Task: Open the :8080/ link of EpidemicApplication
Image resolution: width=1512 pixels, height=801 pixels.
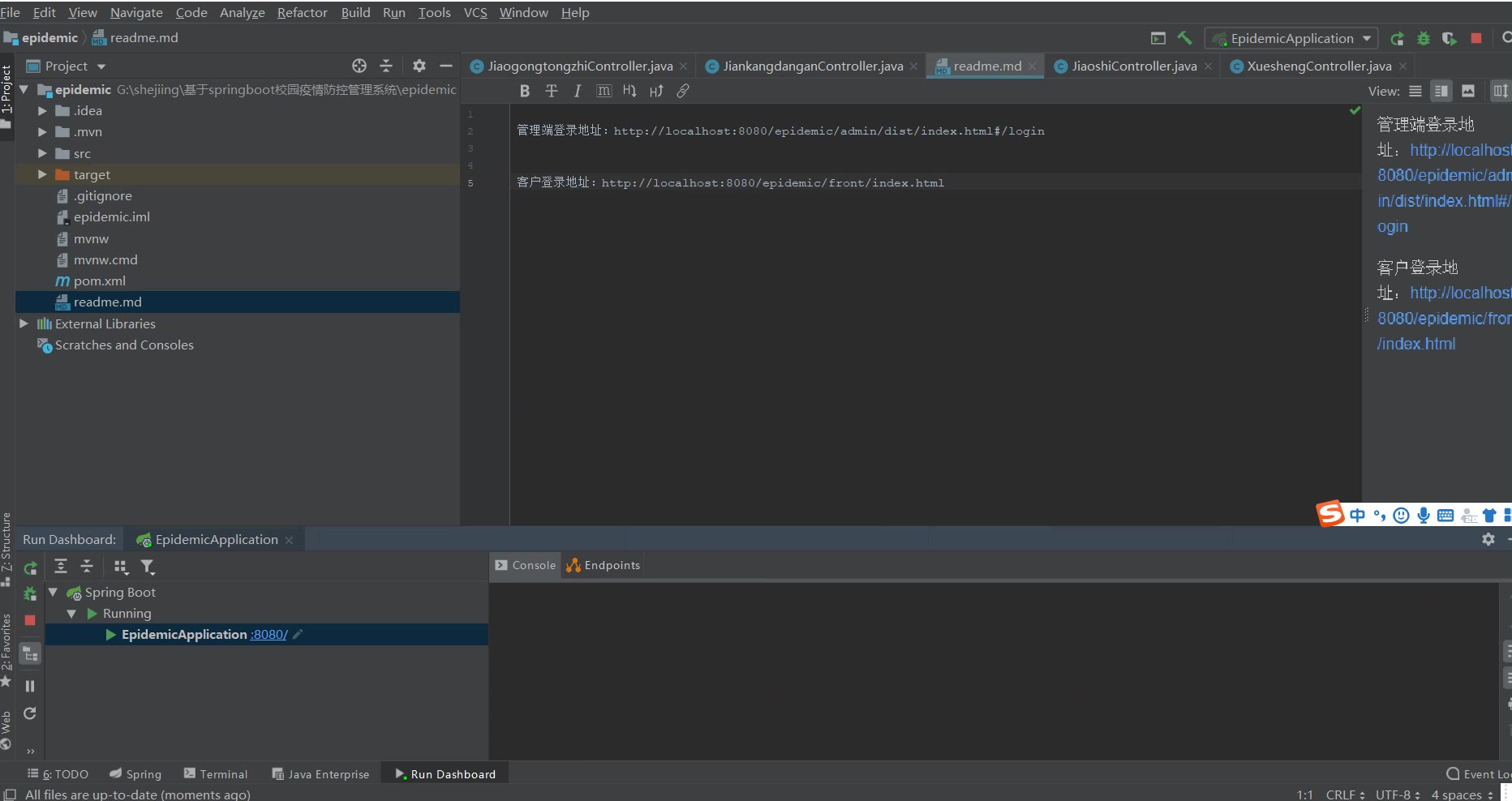Action: point(269,635)
